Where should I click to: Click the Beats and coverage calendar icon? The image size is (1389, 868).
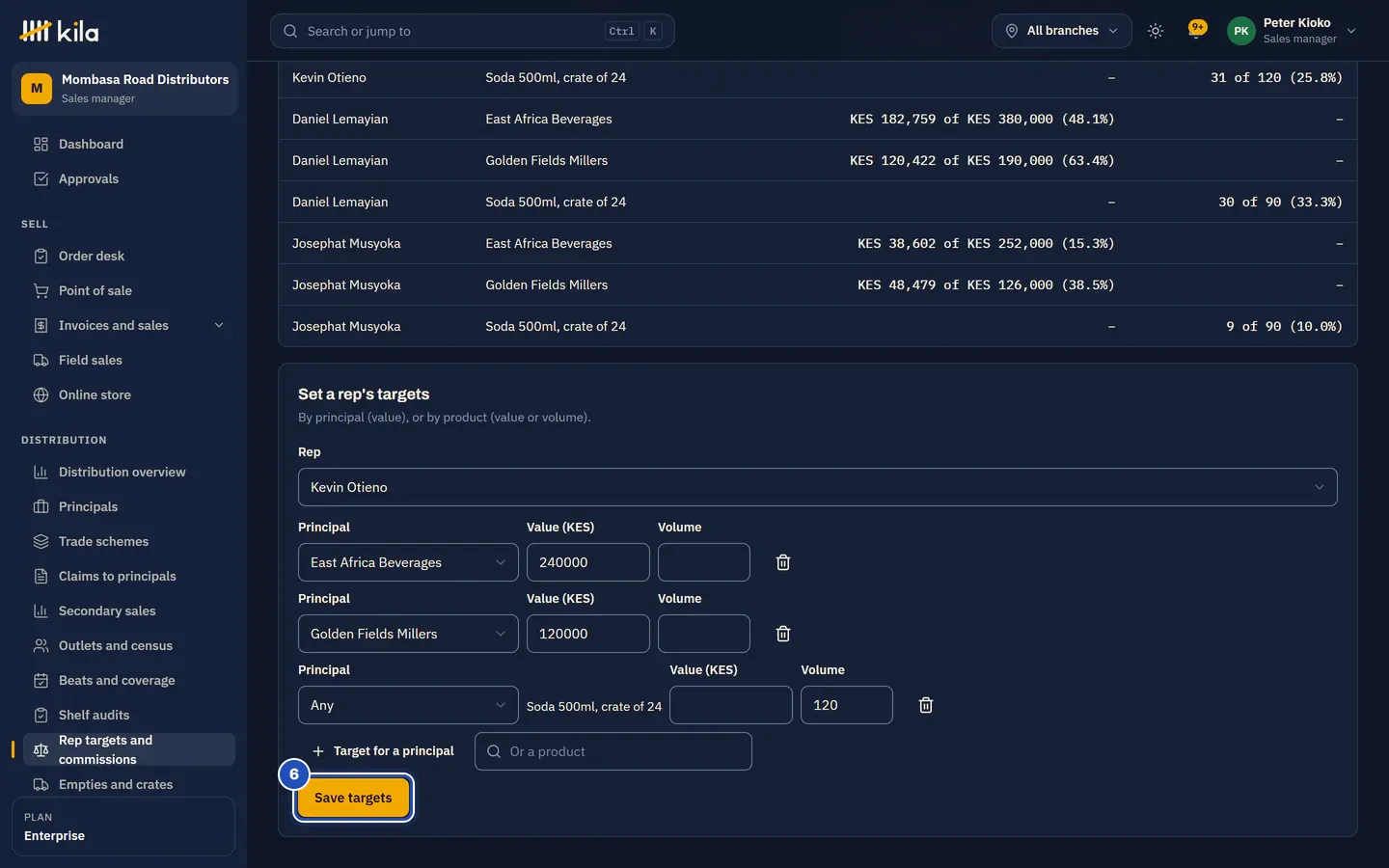pos(41,681)
